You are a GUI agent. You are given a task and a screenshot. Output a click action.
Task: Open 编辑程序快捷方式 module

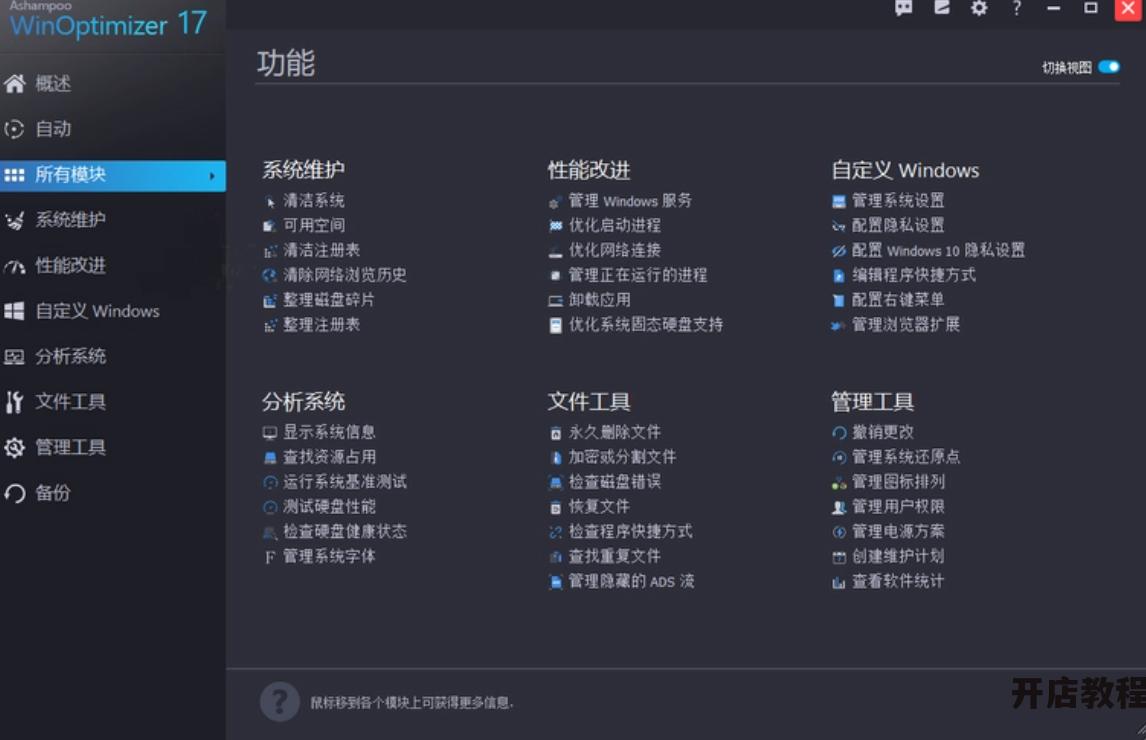point(914,275)
